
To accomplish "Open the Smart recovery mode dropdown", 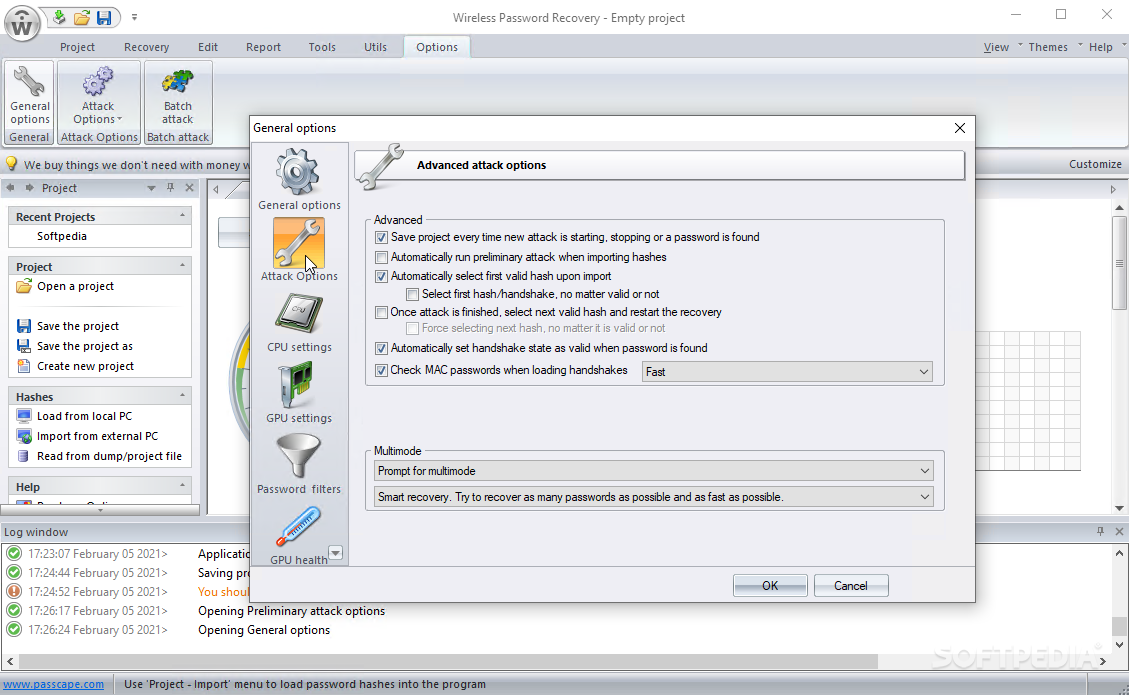I will click(x=654, y=497).
